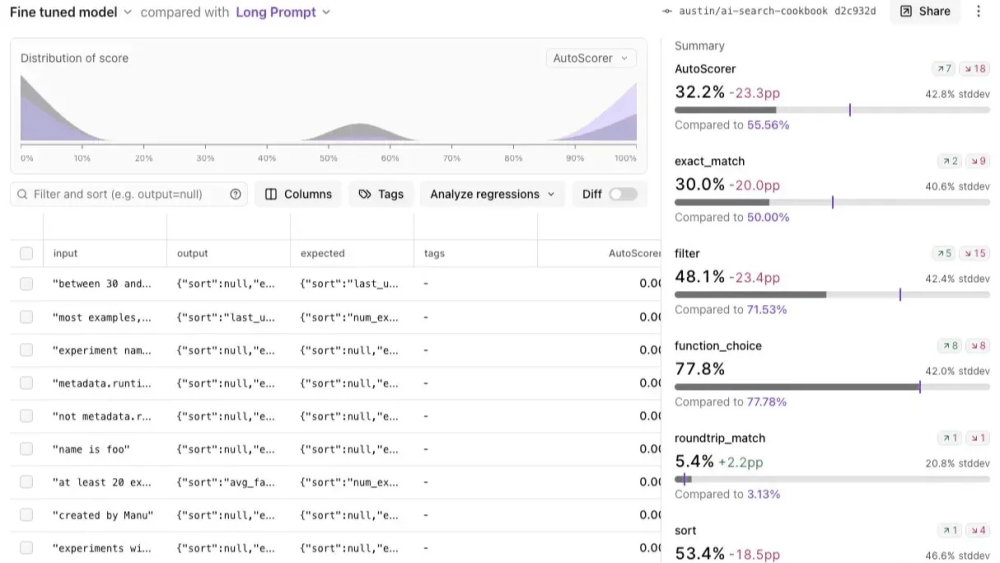Image resolution: width=1000 pixels, height=563 pixels.
Task: Click the exact_match regressions badge showing 9
Action: pos(978,161)
